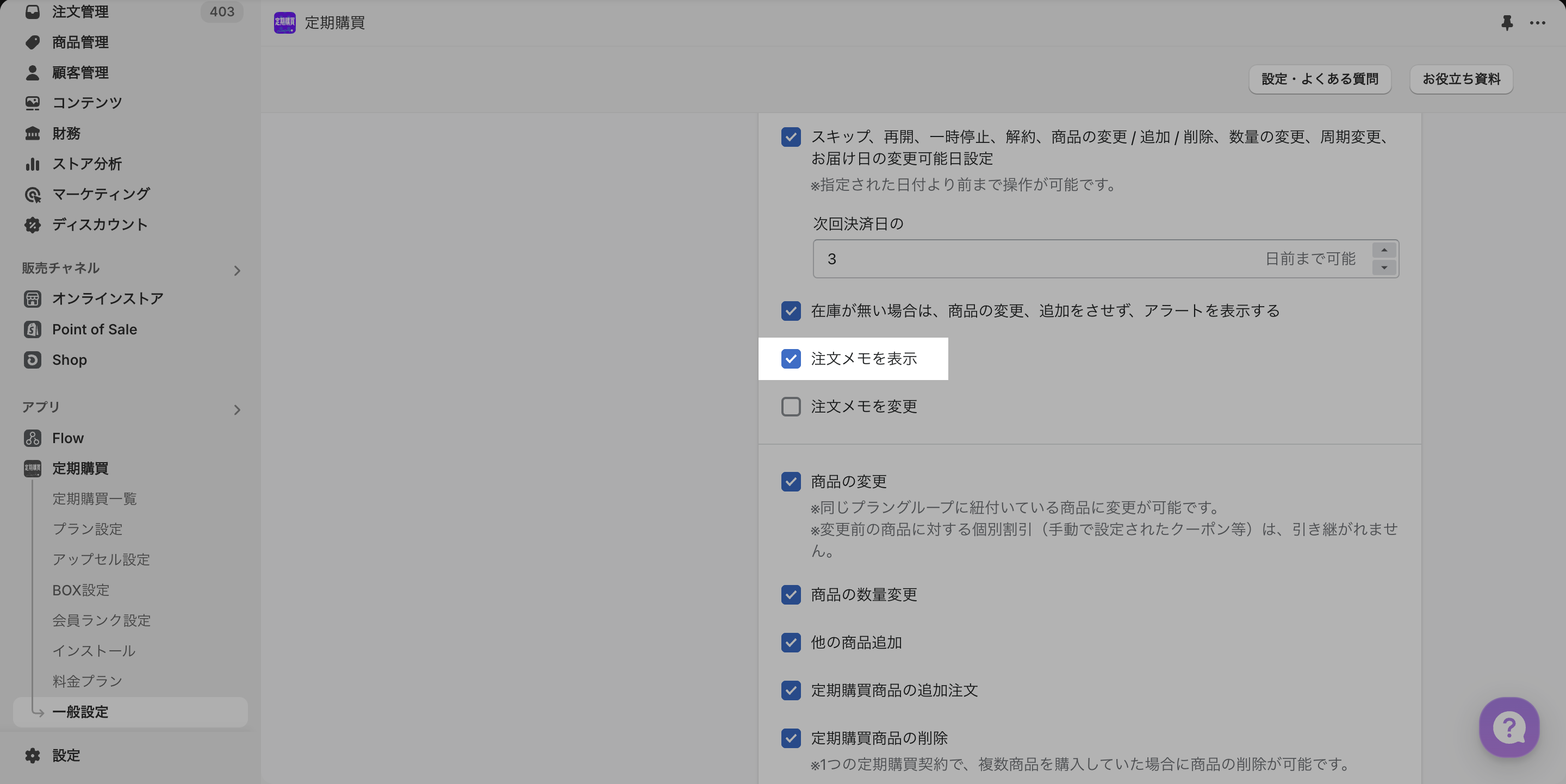Open ディスカウント in the sidebar
Viewport: 1566px width, 784px height.
pyautogui.click(x=100, y=224)
